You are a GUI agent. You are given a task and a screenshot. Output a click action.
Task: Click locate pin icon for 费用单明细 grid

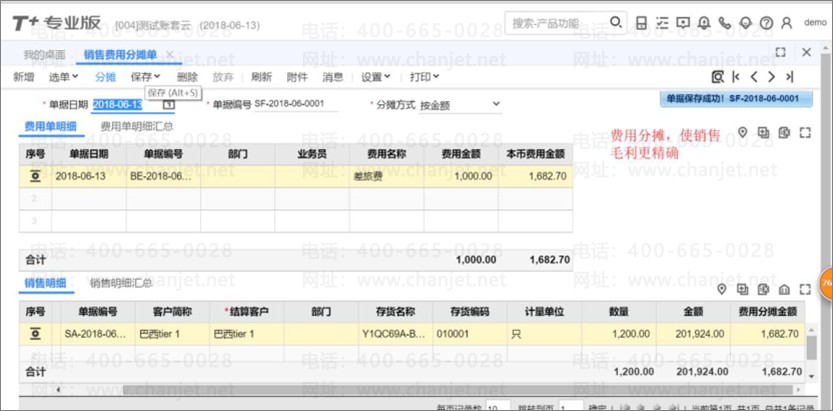[743, 132]
